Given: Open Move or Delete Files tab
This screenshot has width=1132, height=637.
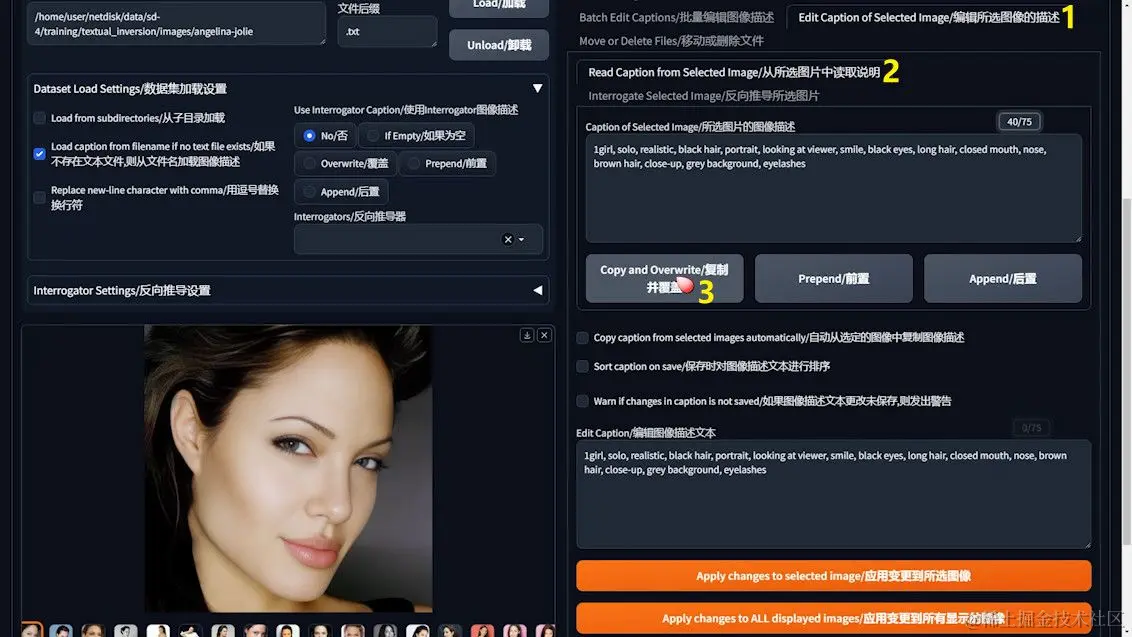Looking at the screenshot, I should point(671,41).
